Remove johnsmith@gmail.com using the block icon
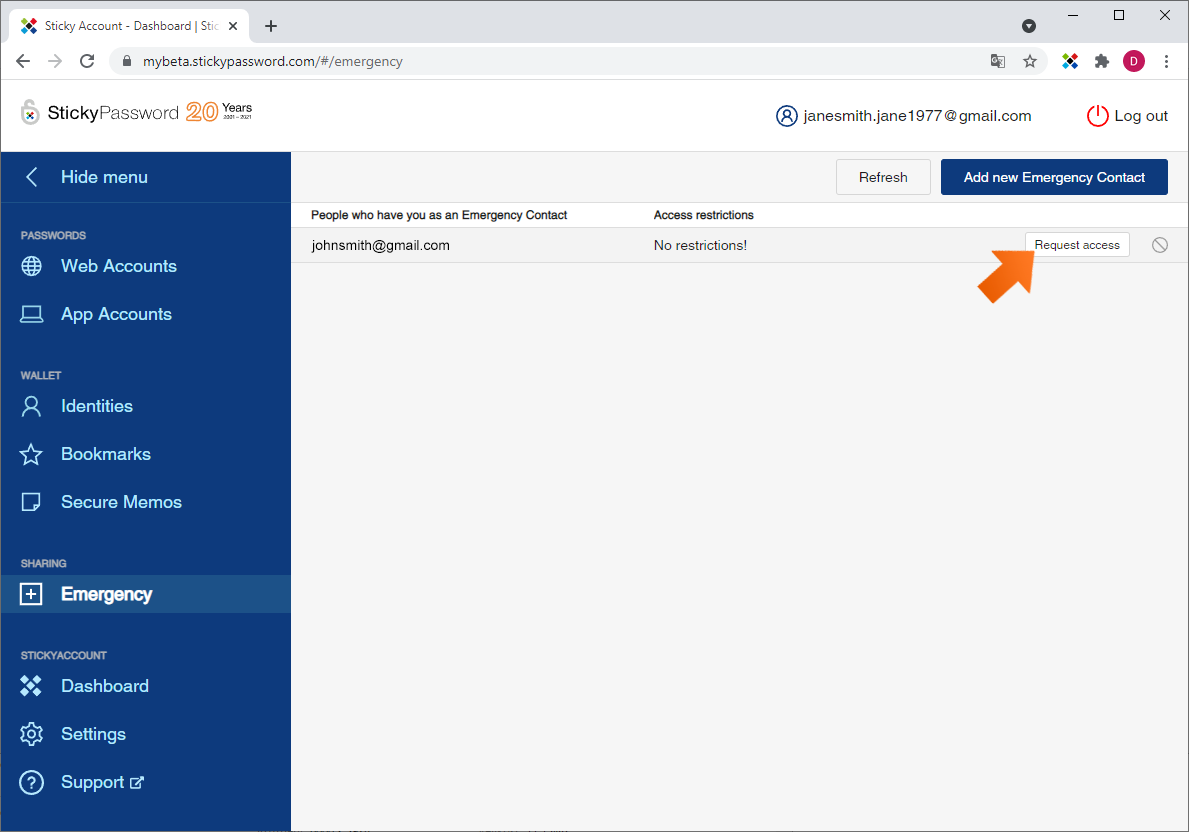 [x=1159, y=245]
